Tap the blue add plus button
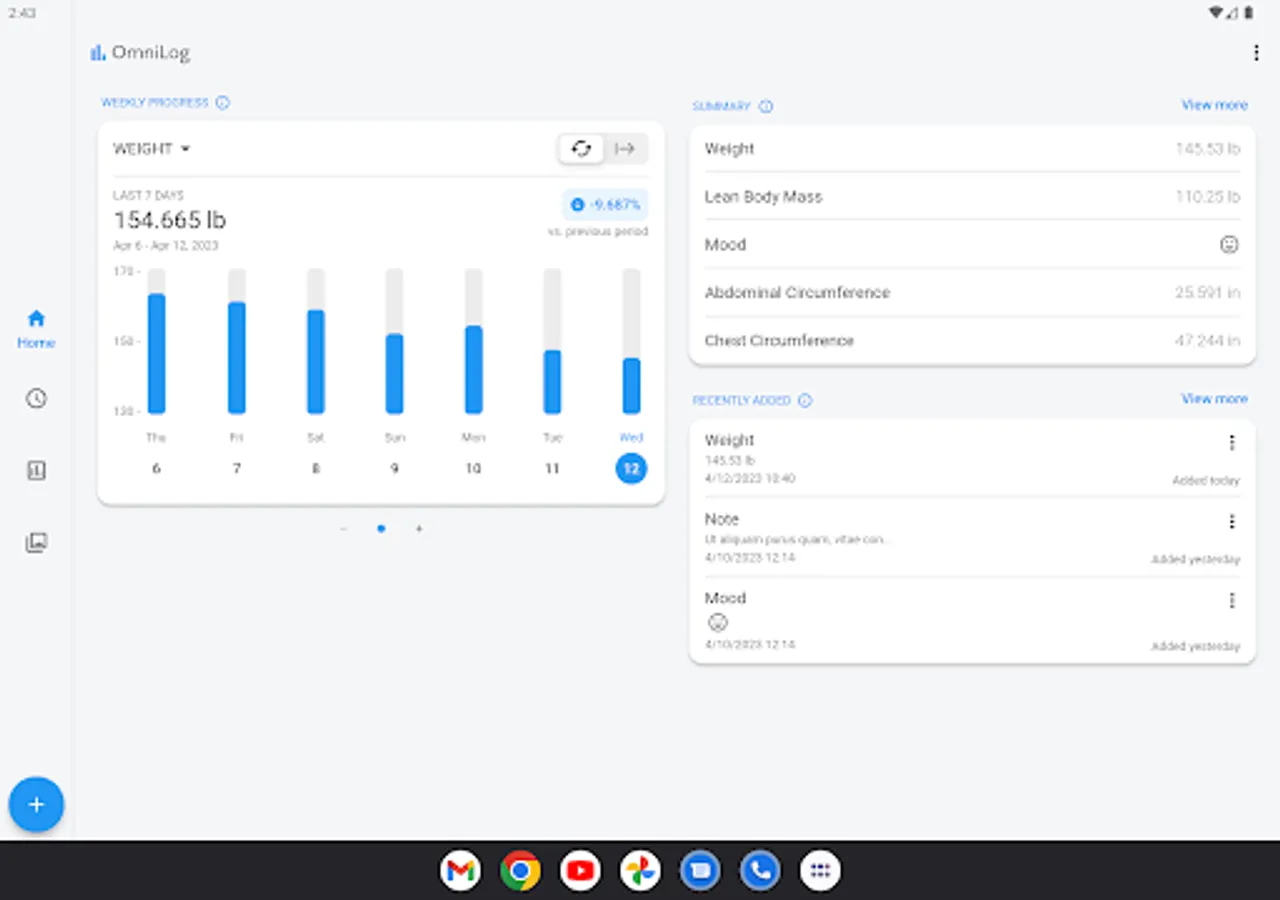 pyautogui.click(x=36, y=805)
